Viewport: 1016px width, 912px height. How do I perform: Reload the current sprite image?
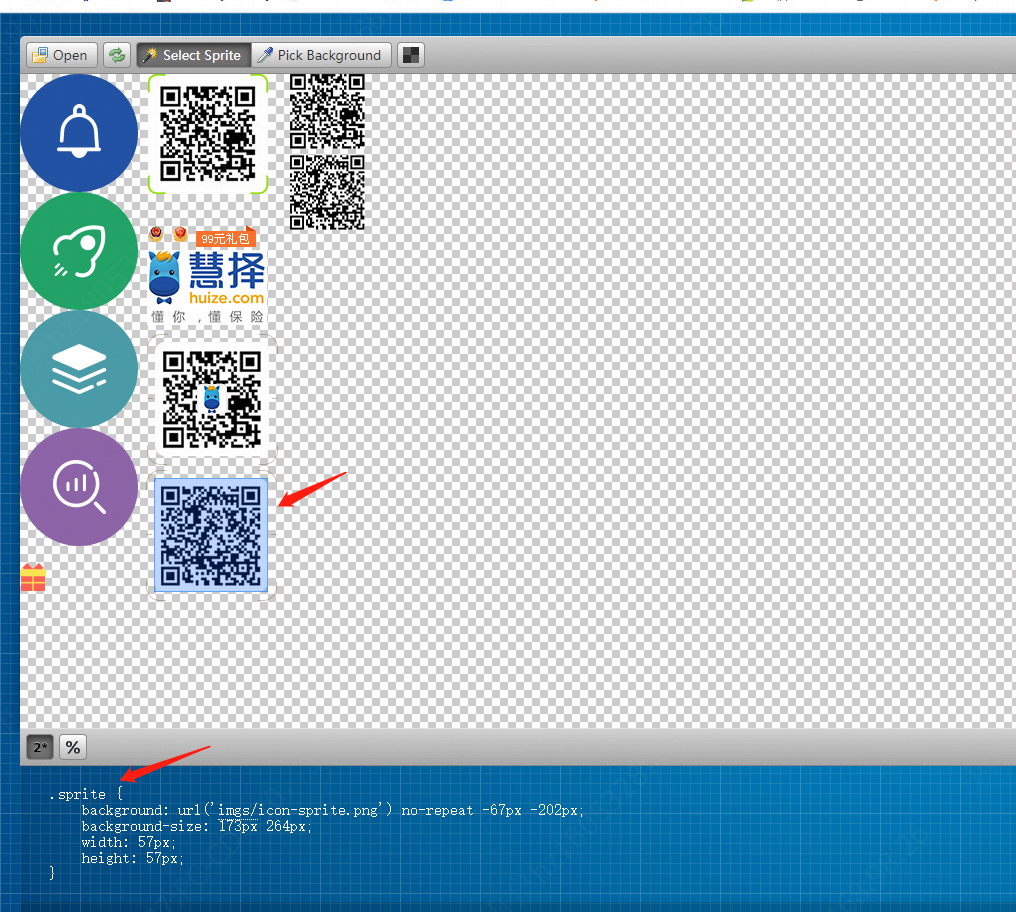pyautogui.click(x=117, y=55)
